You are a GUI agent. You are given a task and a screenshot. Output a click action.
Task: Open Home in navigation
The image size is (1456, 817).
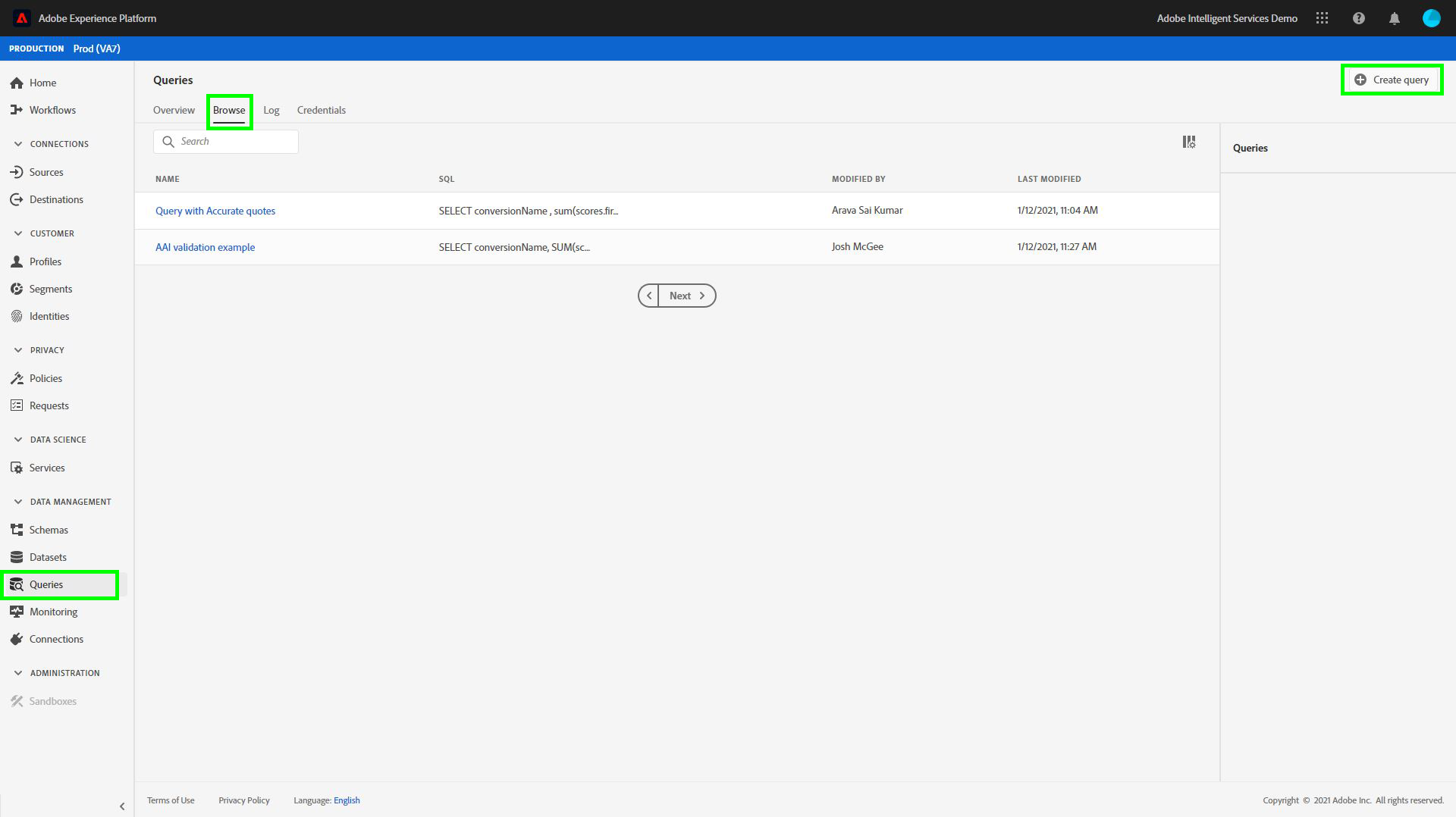tap(42, 83)
